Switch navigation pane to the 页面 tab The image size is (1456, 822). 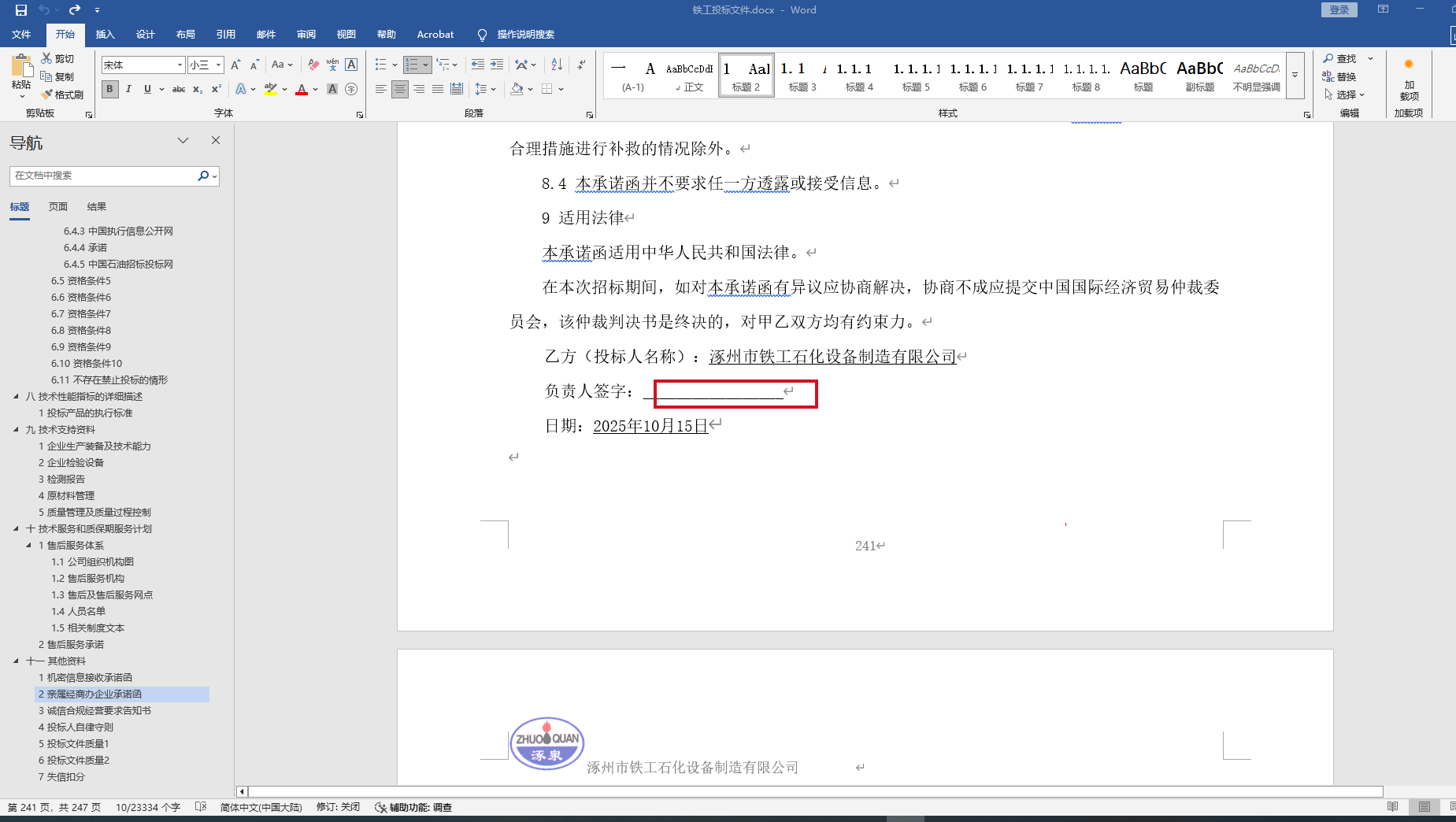[58, 207]
